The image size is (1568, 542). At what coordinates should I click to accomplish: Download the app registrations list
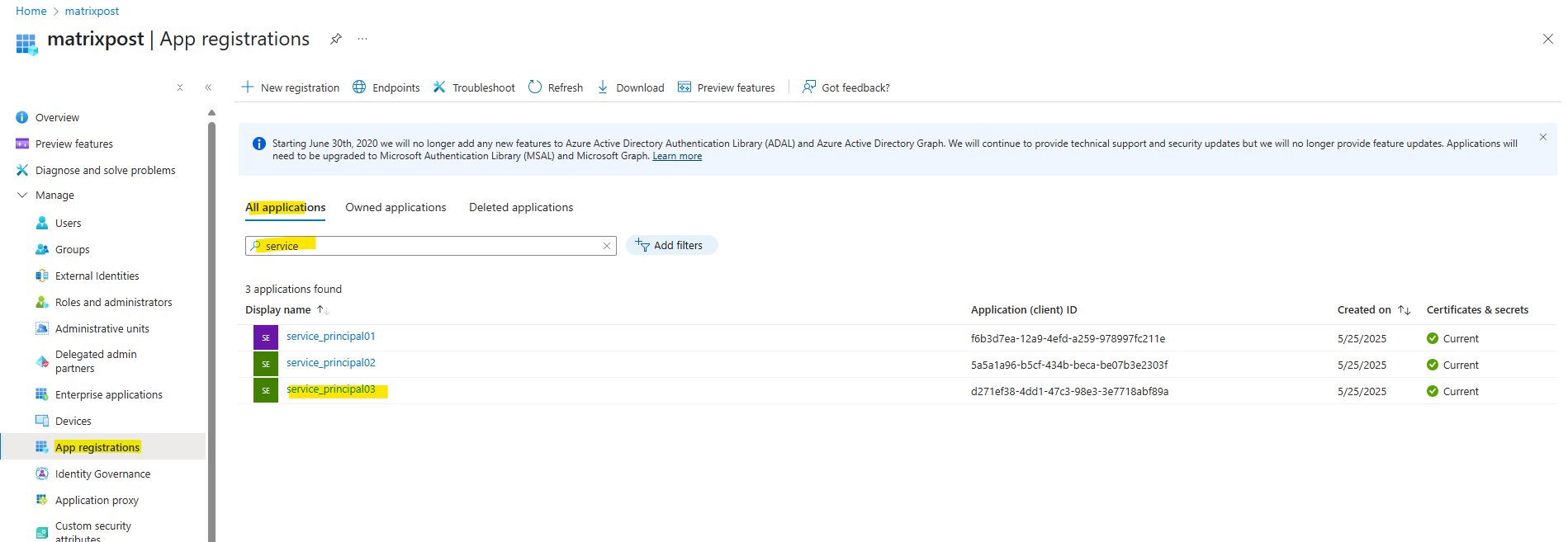630,87
